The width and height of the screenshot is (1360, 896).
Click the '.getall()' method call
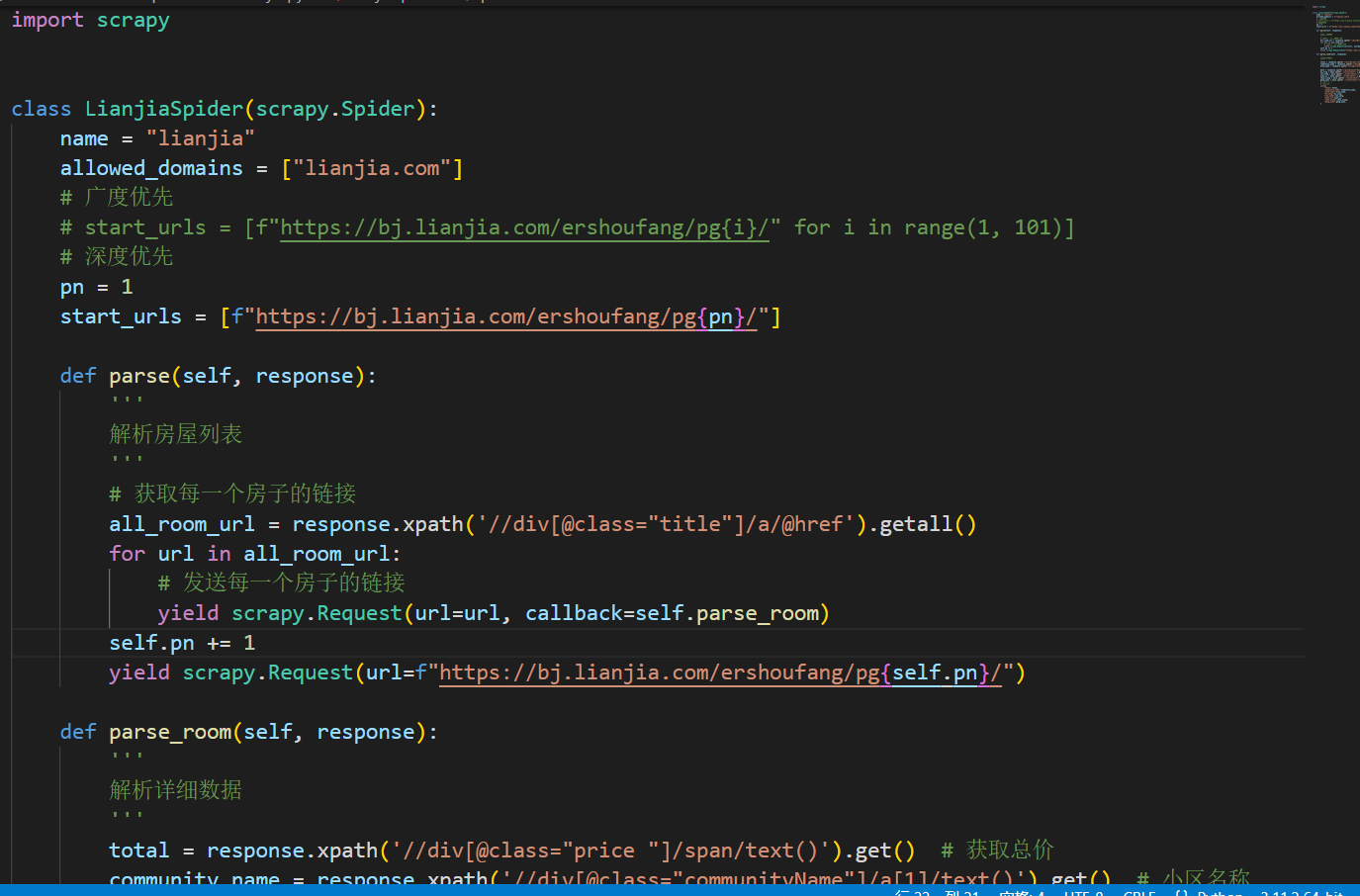(x=923, y=524)
